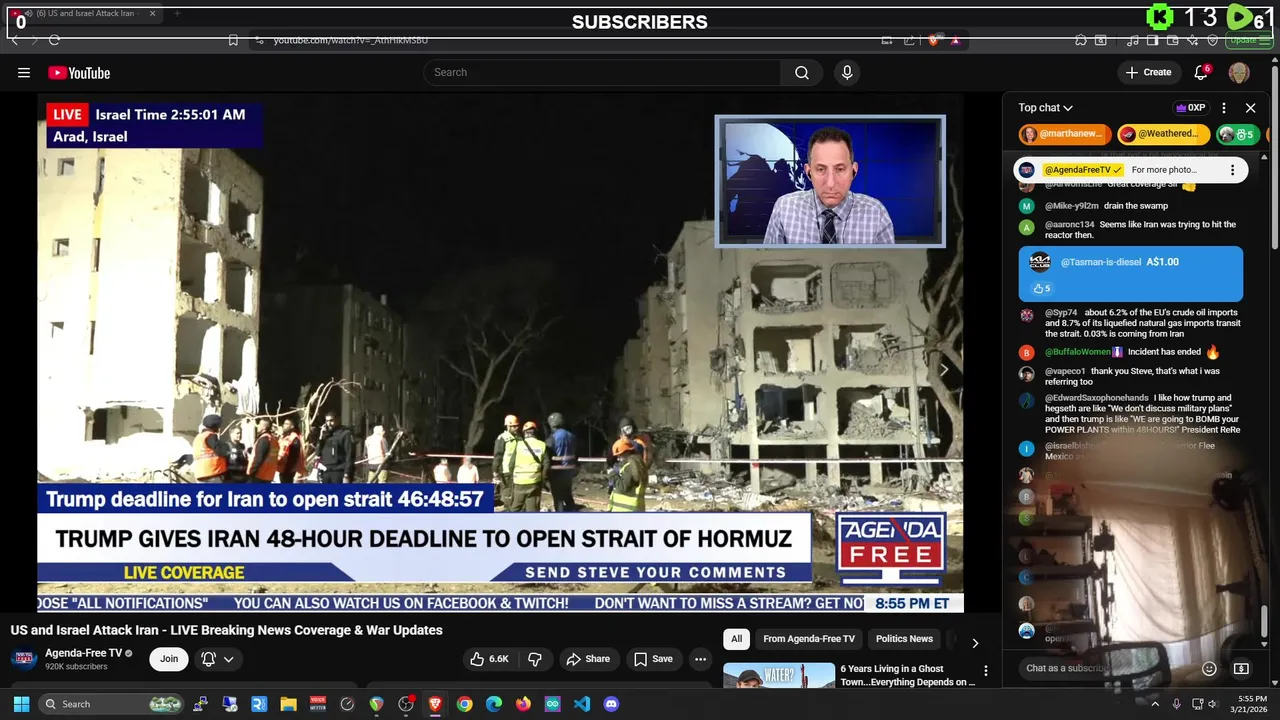
Task: Open options for the Ghost Town video
Action: click(x=985, y=671)
